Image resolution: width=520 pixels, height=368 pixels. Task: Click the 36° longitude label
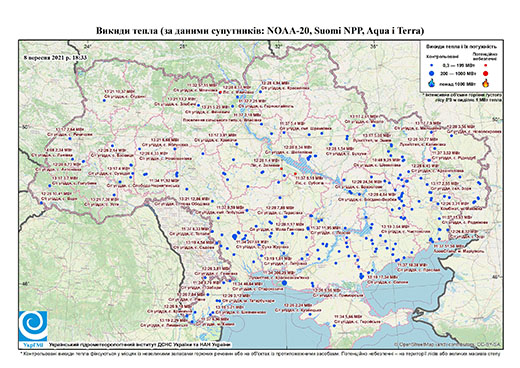374,46
